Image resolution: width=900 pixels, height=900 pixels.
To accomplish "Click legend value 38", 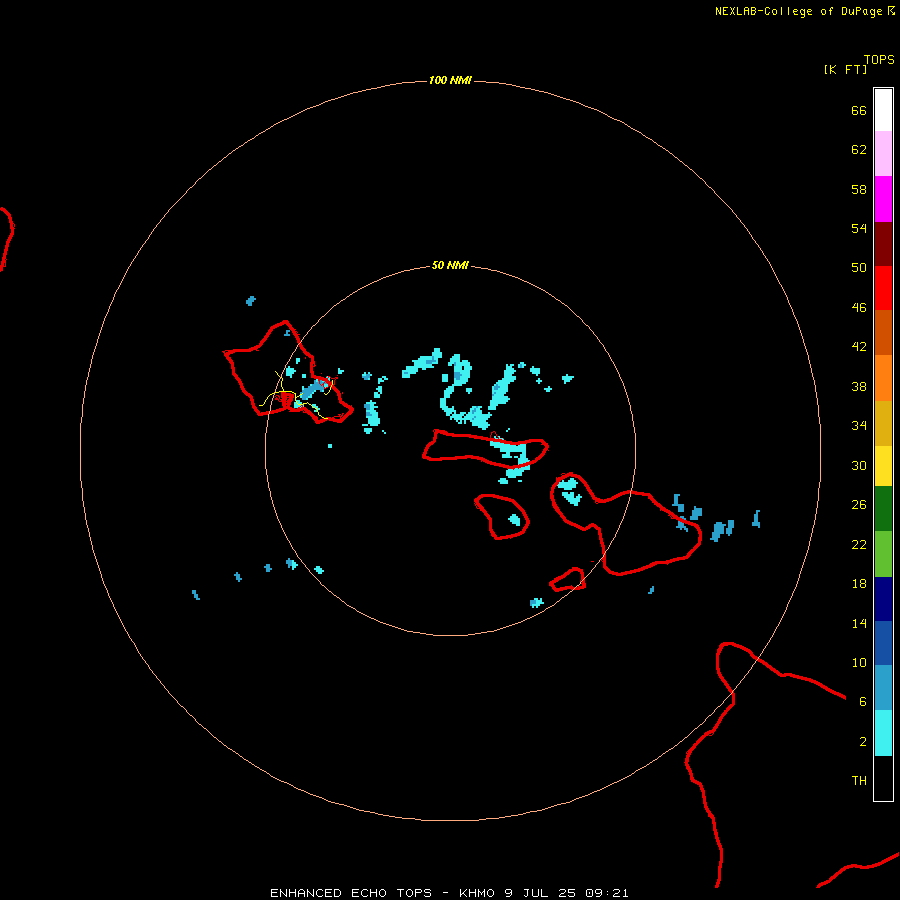I will coord(859,387).
